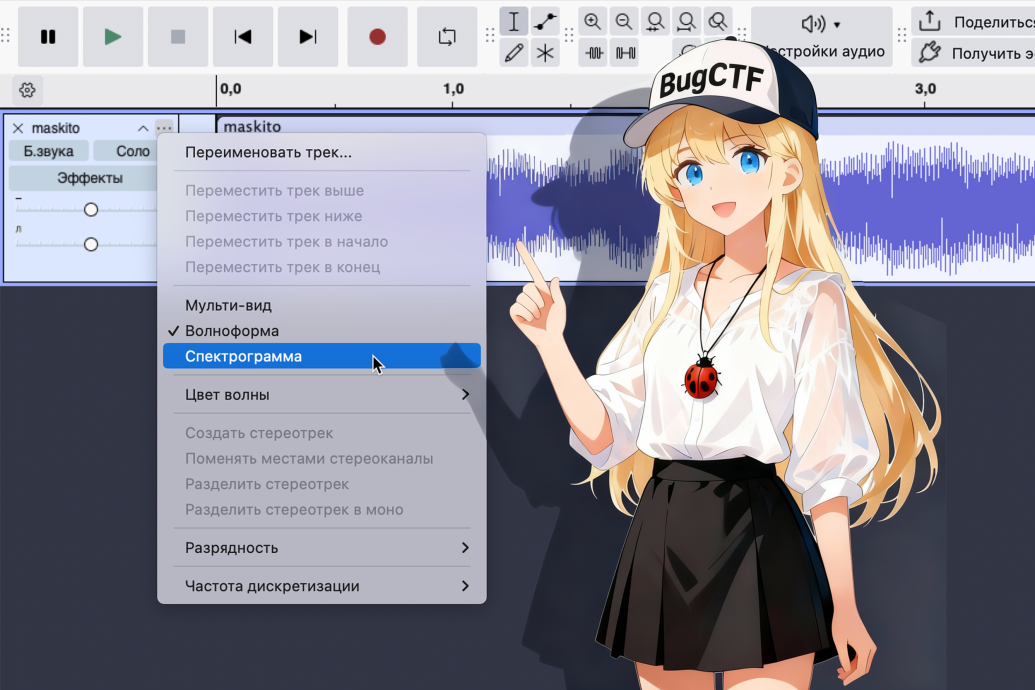Click the Trim audio outside selection icon
The image size is (1035, 690).
click(595, 53)
